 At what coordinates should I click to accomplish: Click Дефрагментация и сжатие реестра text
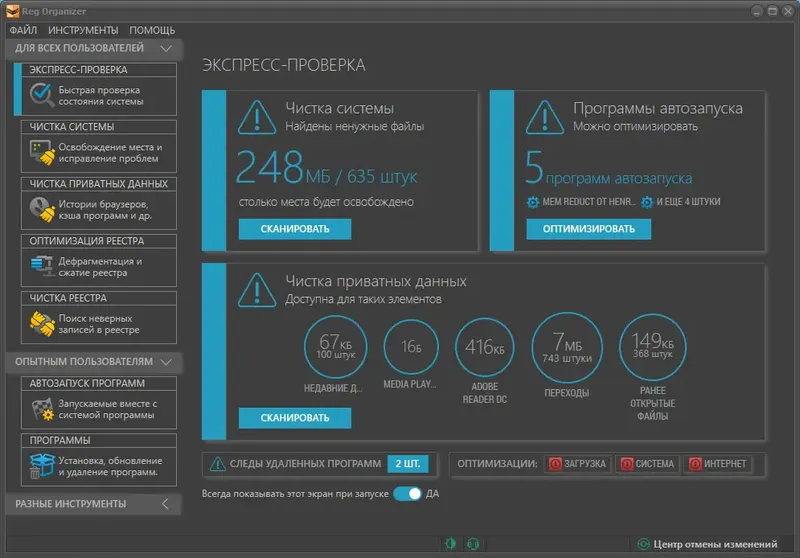click(x=100, y=267)
